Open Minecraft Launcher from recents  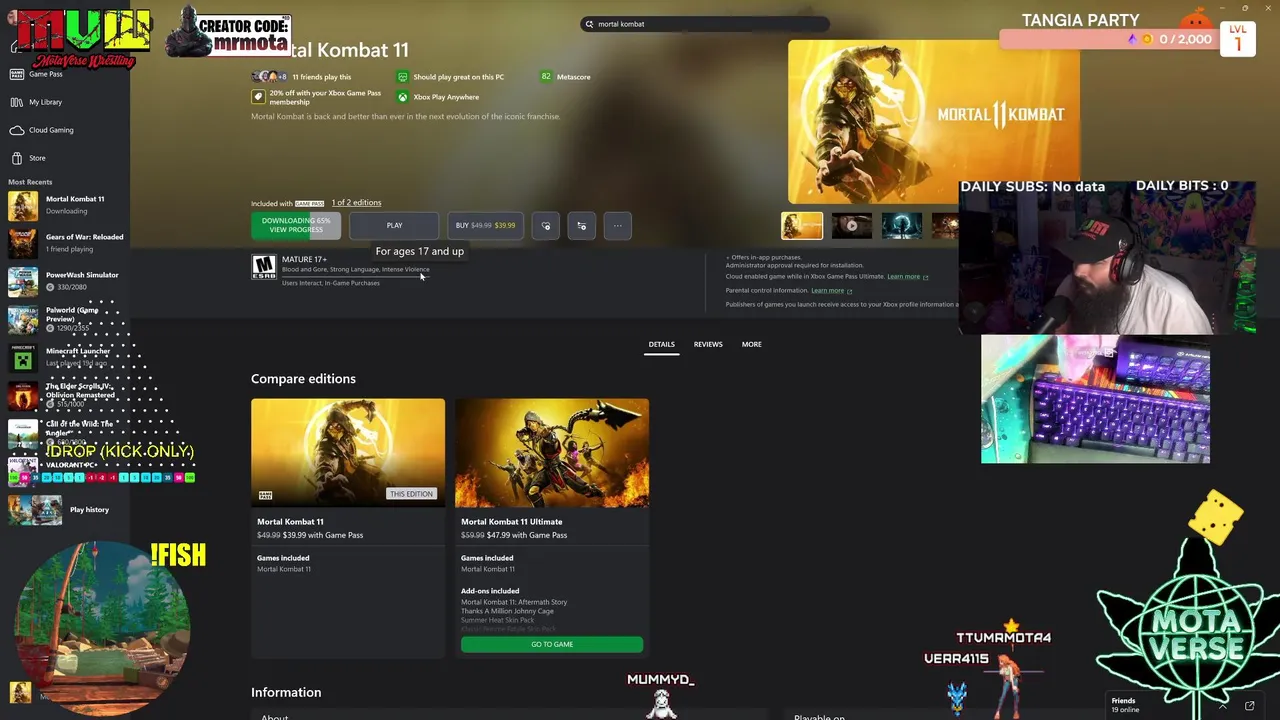[65, 357]
